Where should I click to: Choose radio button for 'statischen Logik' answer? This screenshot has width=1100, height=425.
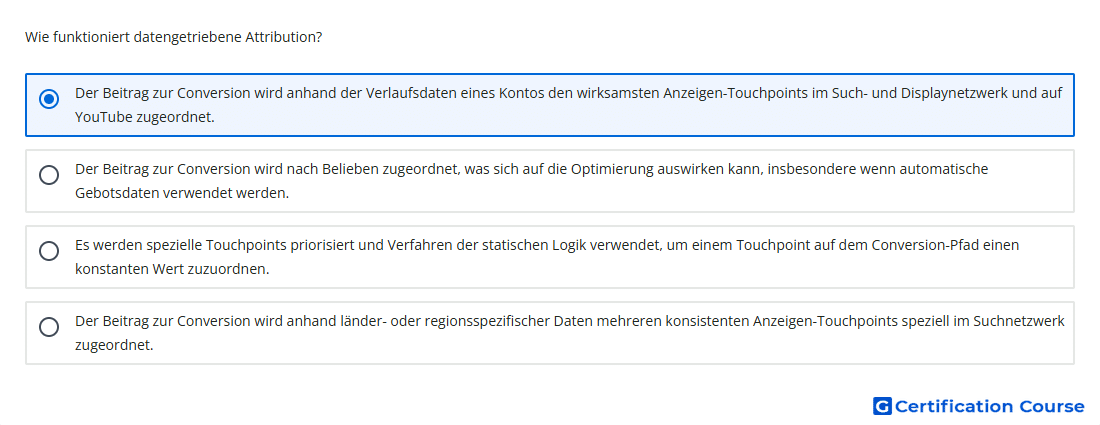48,251
